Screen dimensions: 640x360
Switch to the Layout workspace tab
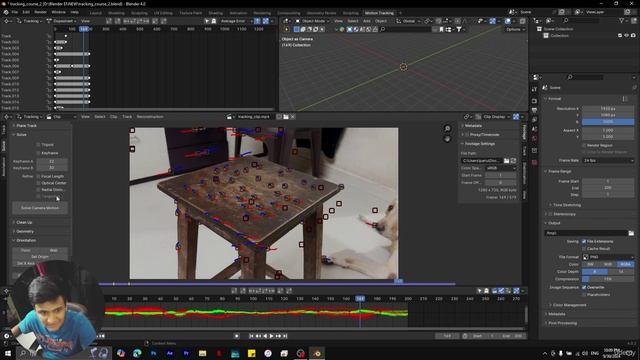pyautogui.click(x=96, y=13)
